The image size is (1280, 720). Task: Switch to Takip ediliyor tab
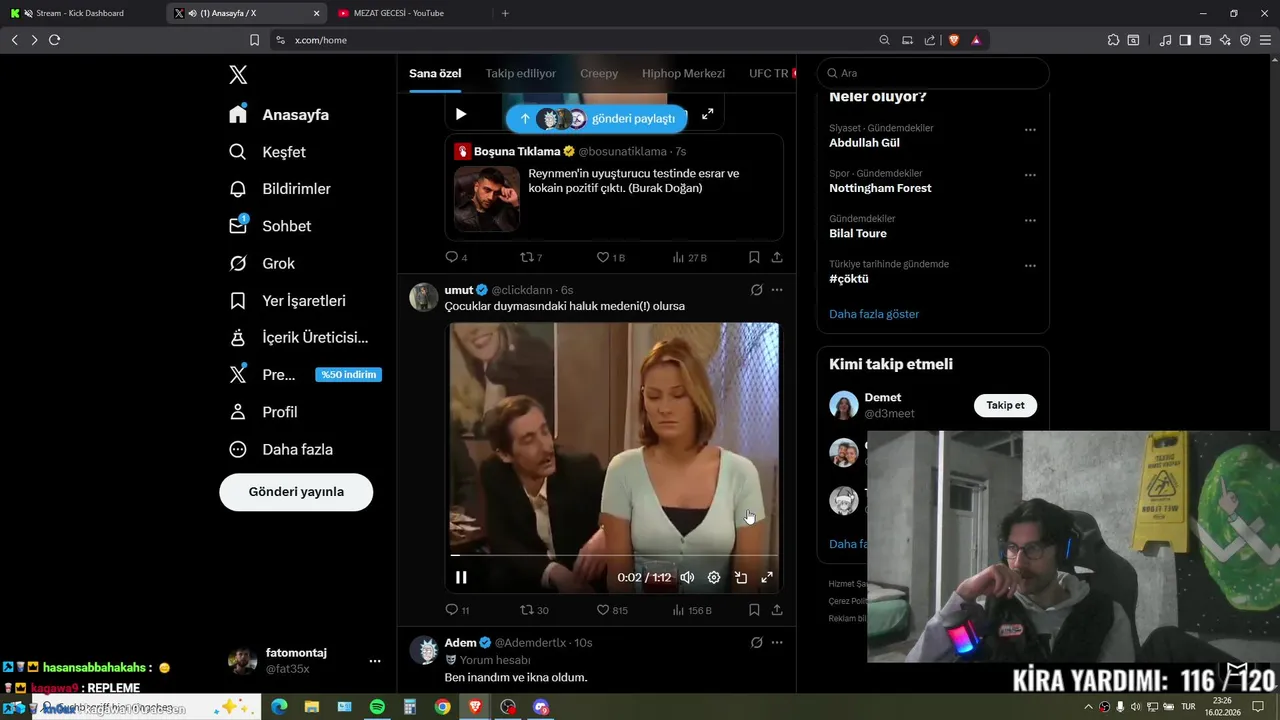tap(520, 73)
